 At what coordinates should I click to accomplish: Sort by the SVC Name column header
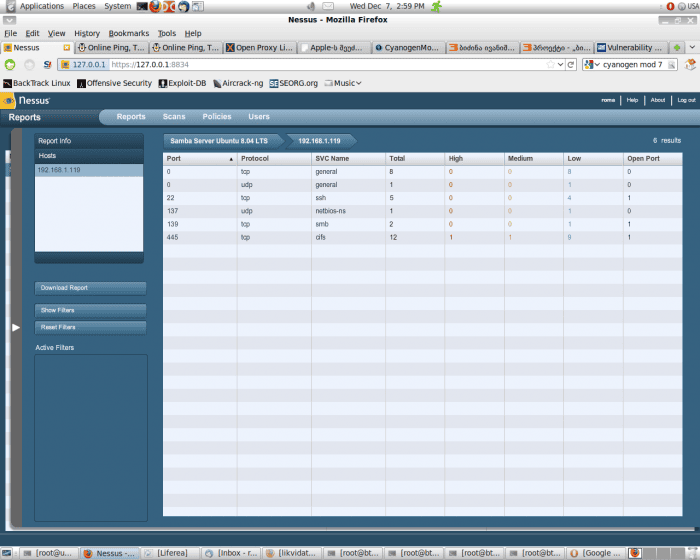click(348, 159)
